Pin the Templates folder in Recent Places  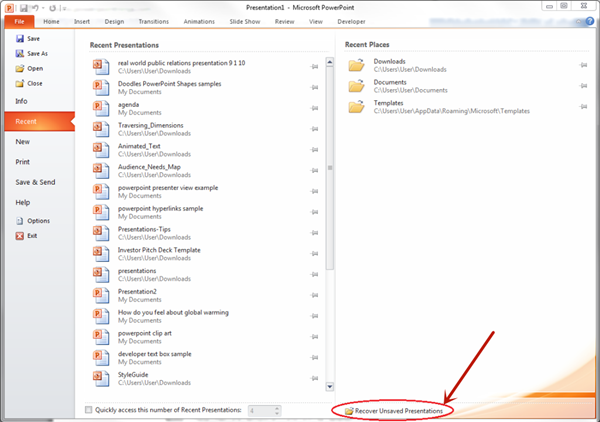[583, 106]
